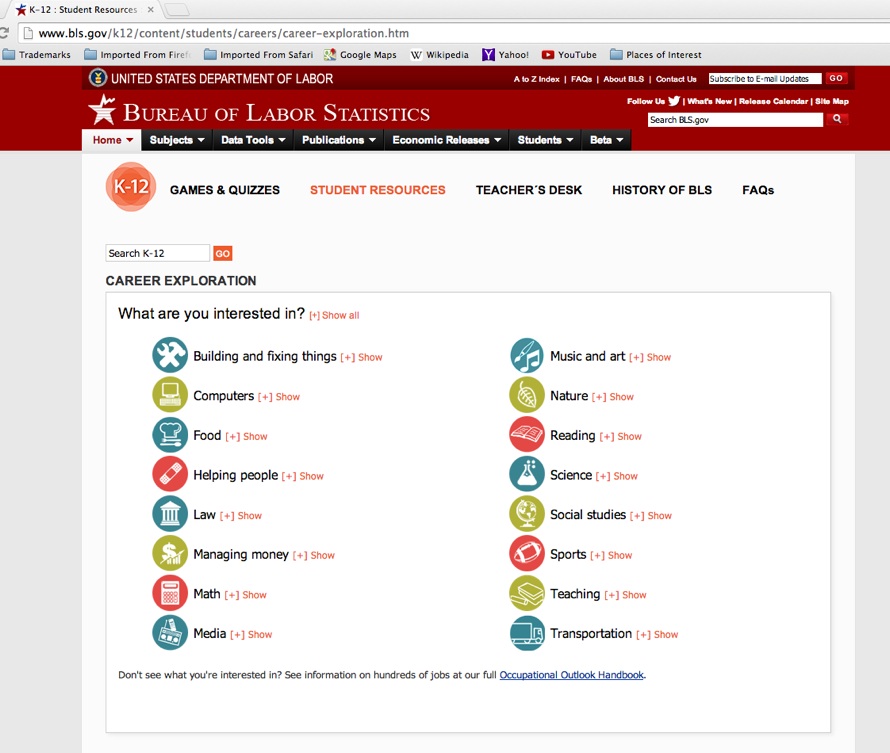Select the Sports football icon
This screenshot has width=890, height=753.
[527, 553]
